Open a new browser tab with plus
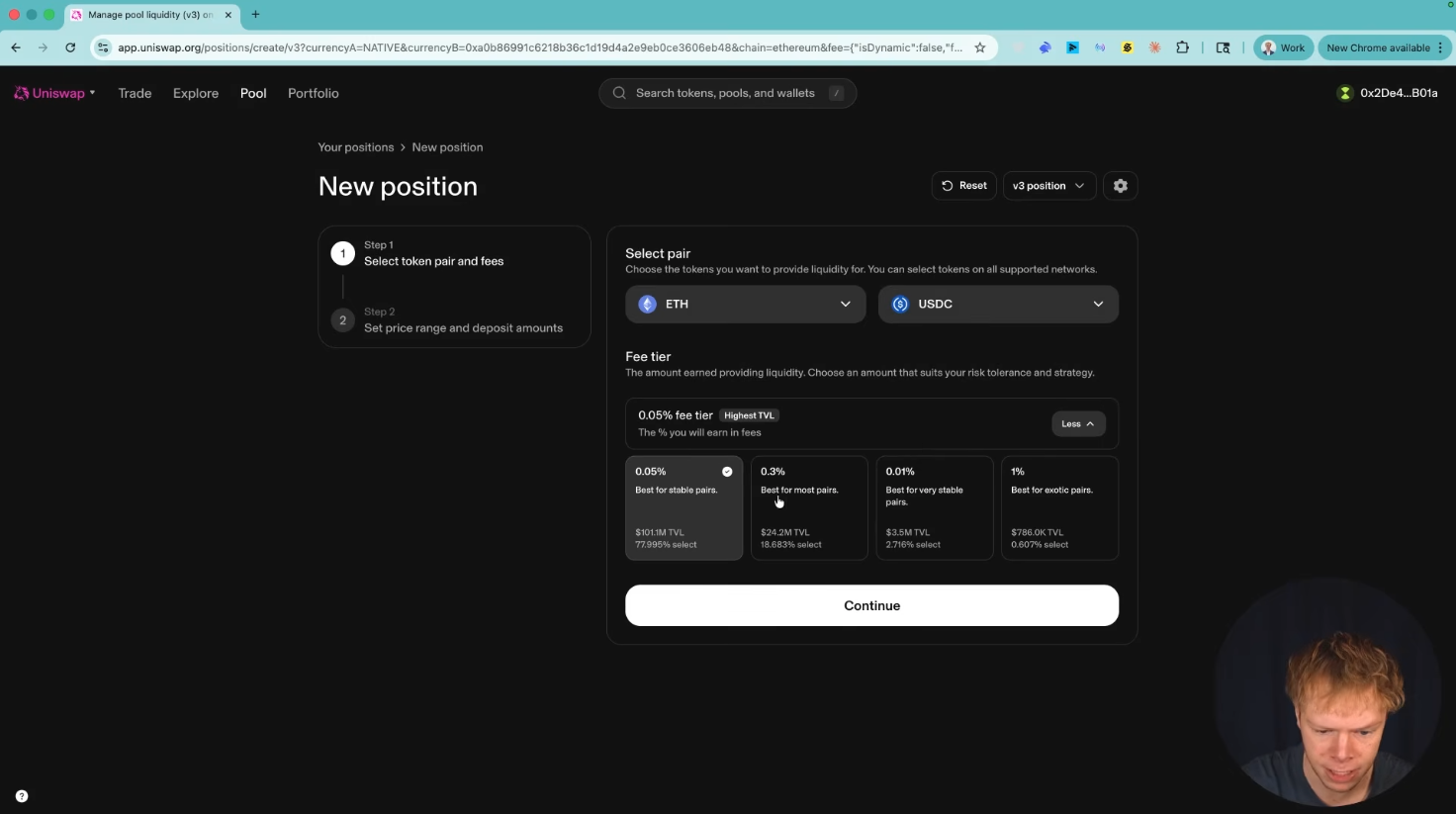1456x814 pixels. [x=255, y=15]
